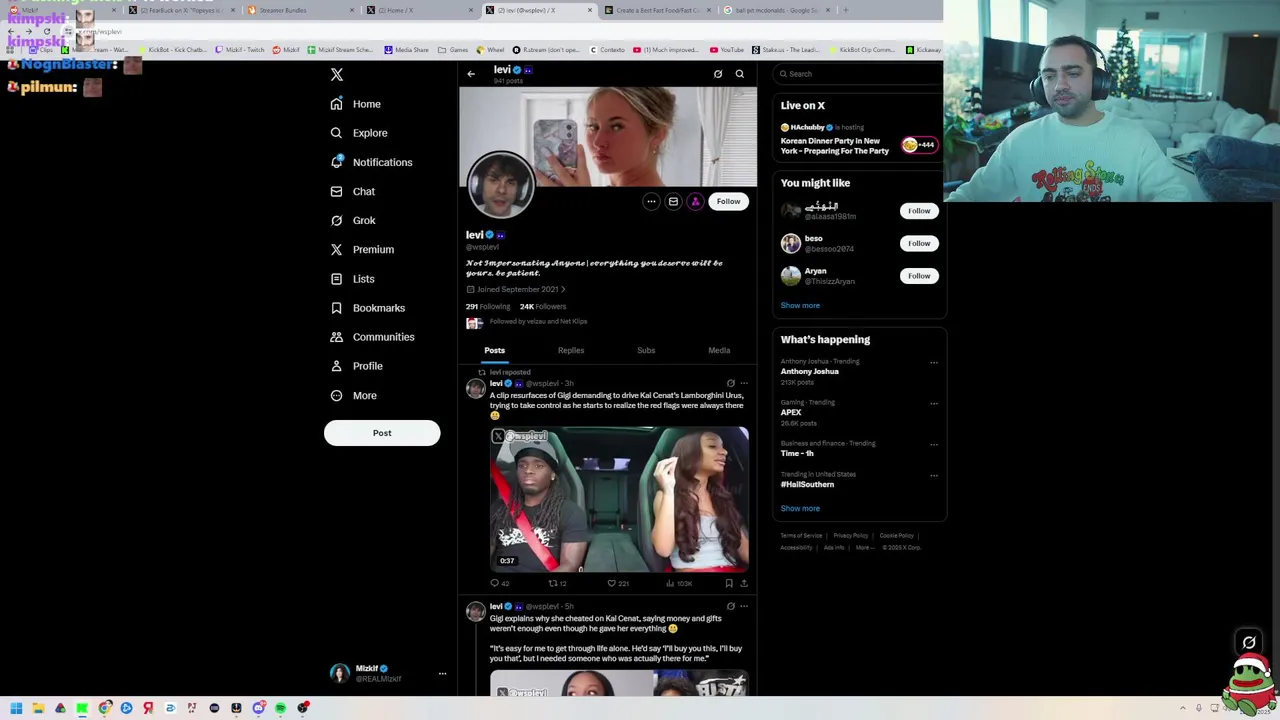The height and width of the screenshot is (720, 1280).
Task: Switch to the Replies tab
Action: click(x=571, y=350)
